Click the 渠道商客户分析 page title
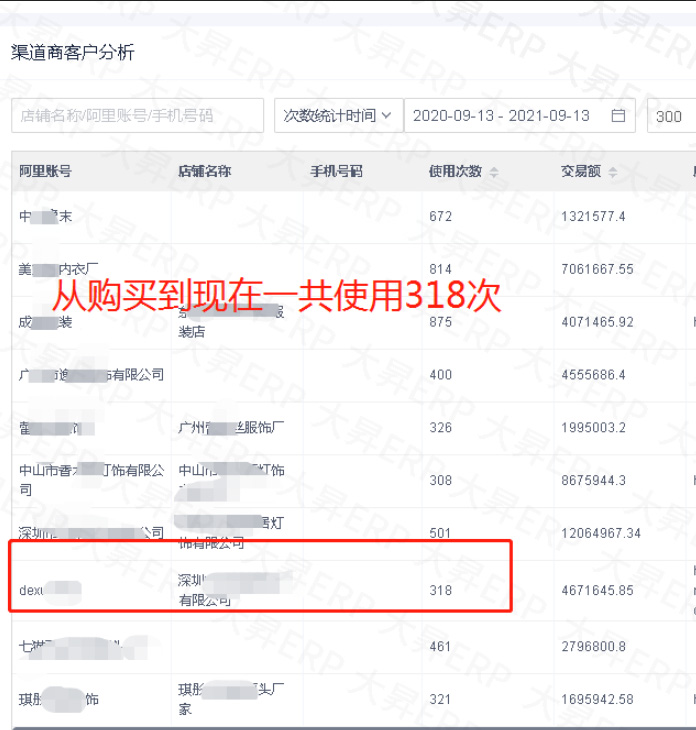Viewport: 696px width, 730px height. pos(72,53)
